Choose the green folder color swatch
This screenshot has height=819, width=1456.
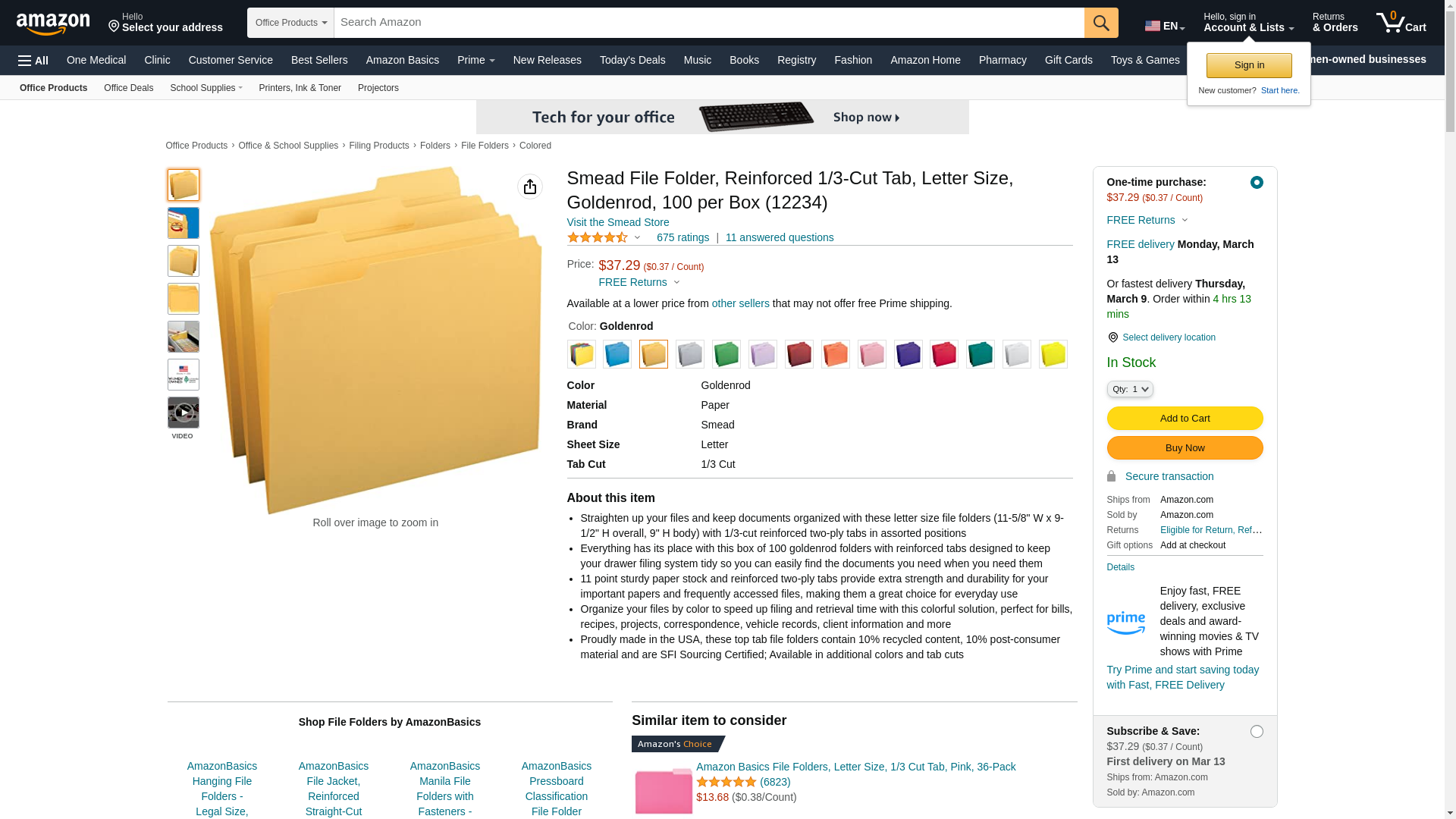(x=726, y=354)
